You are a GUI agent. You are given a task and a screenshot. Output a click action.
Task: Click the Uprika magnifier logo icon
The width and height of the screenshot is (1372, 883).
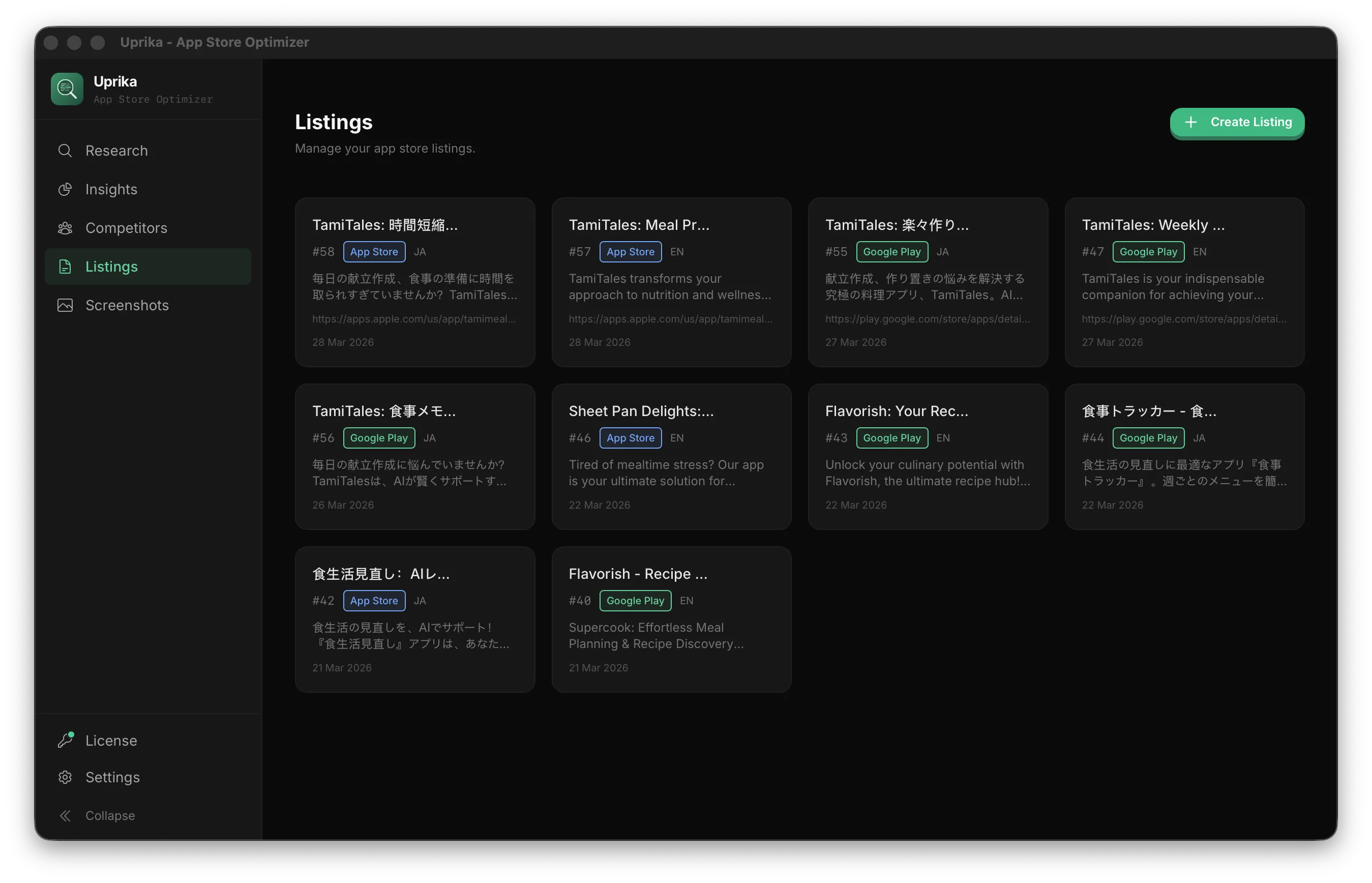pyautogui.click(x=67, y=89)
